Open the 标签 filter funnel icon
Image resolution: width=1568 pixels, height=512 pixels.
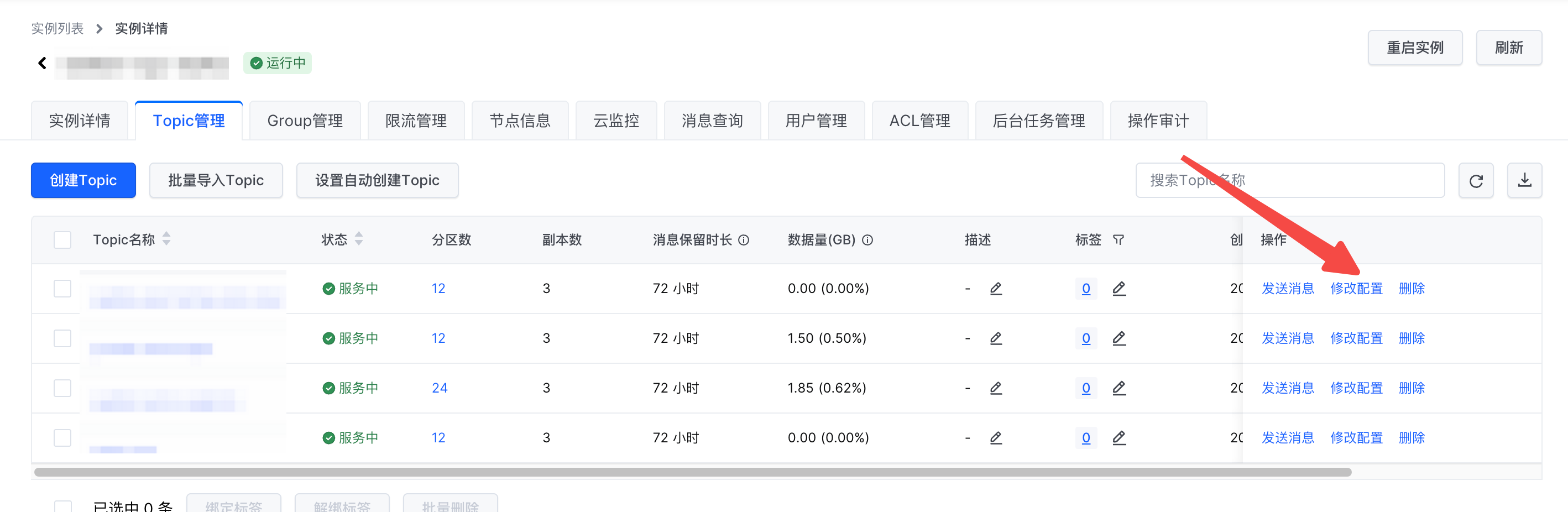click(x=1118, y=240)
